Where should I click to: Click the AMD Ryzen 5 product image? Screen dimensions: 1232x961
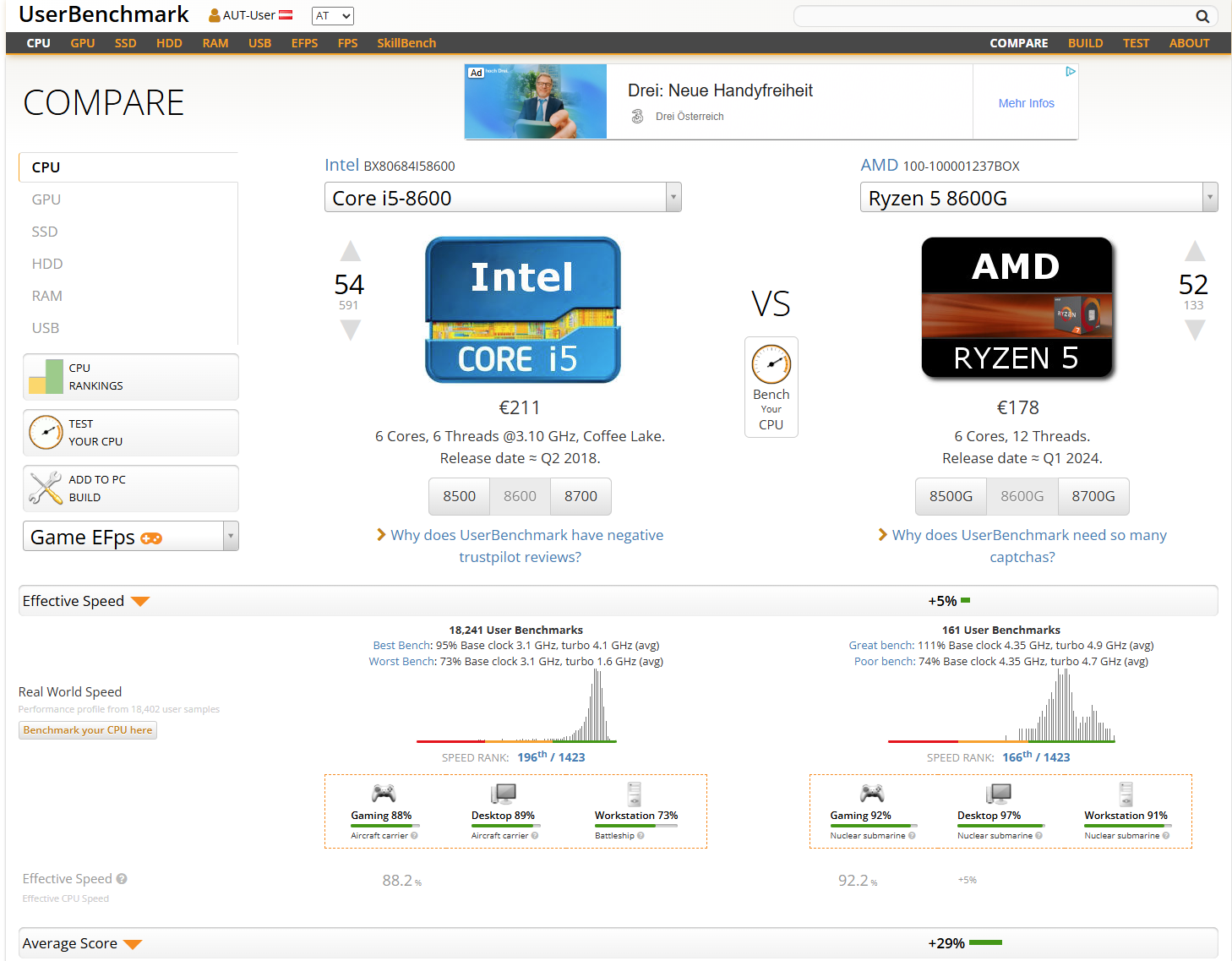pyautogui.click(x=1017, y=308)
